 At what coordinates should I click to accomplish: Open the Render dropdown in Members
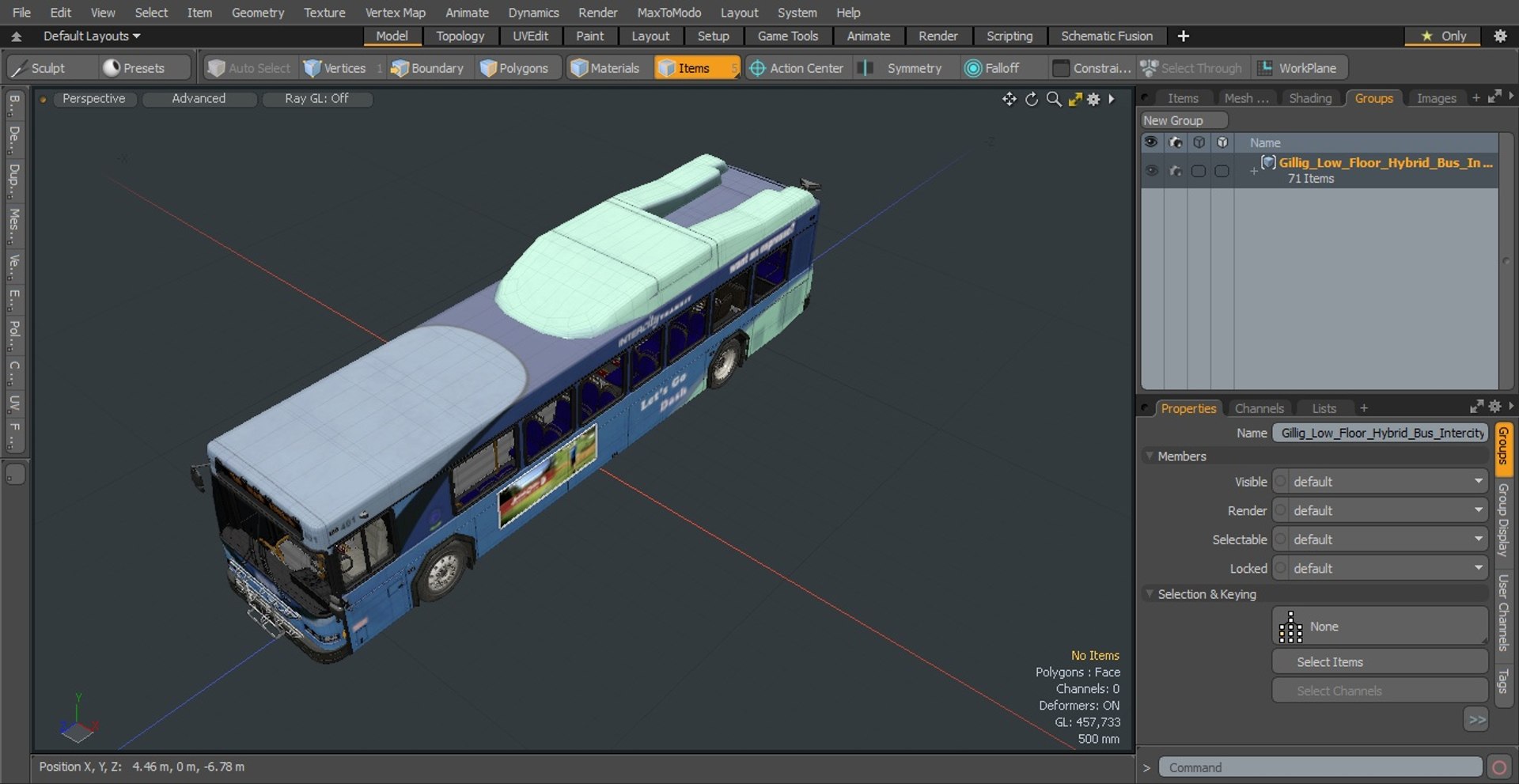pyautogui.click(x=1381, y=511)
